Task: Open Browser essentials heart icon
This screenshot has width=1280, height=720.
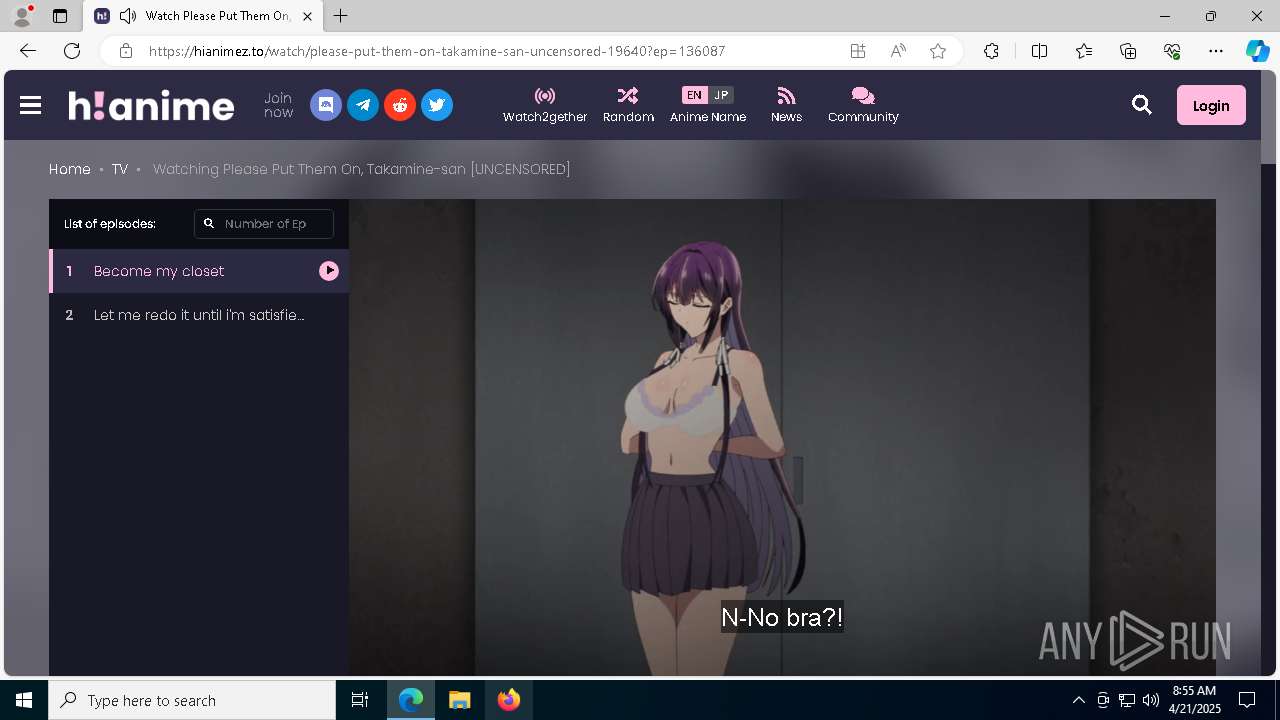Action: coord(1172,51)
